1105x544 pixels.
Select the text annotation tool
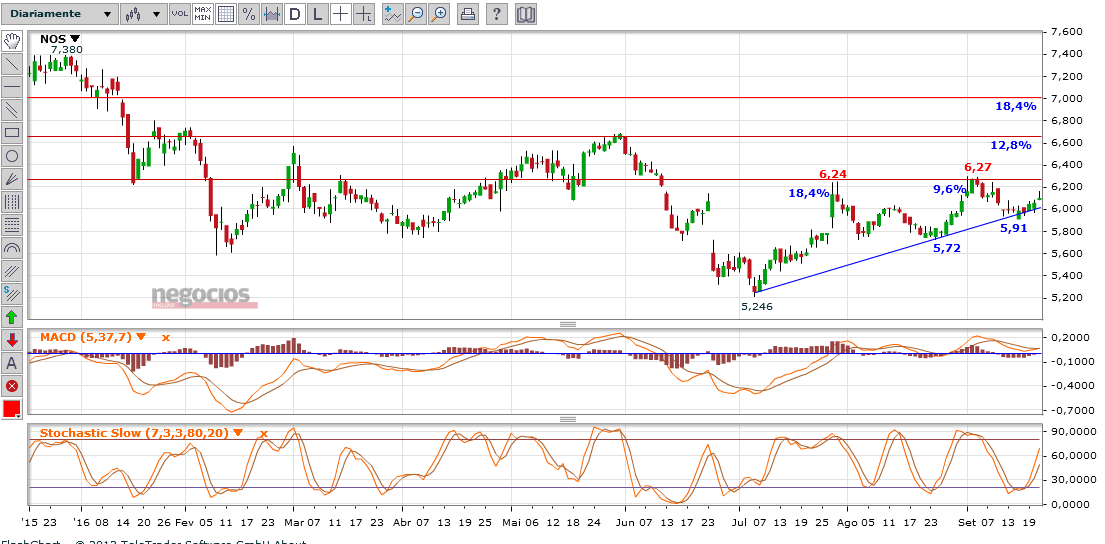12,362
